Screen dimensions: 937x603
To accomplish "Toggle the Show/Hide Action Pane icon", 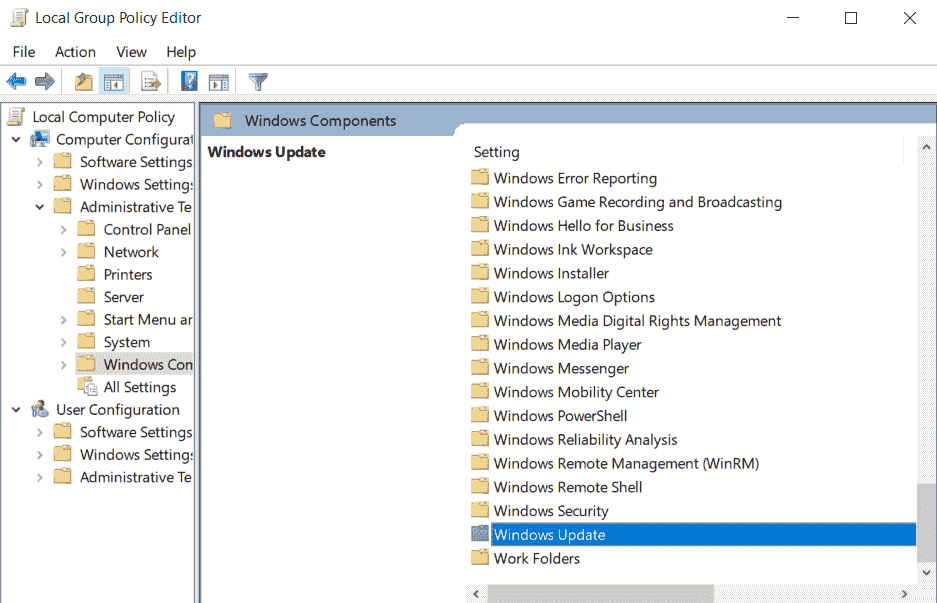I will point(219,82).
